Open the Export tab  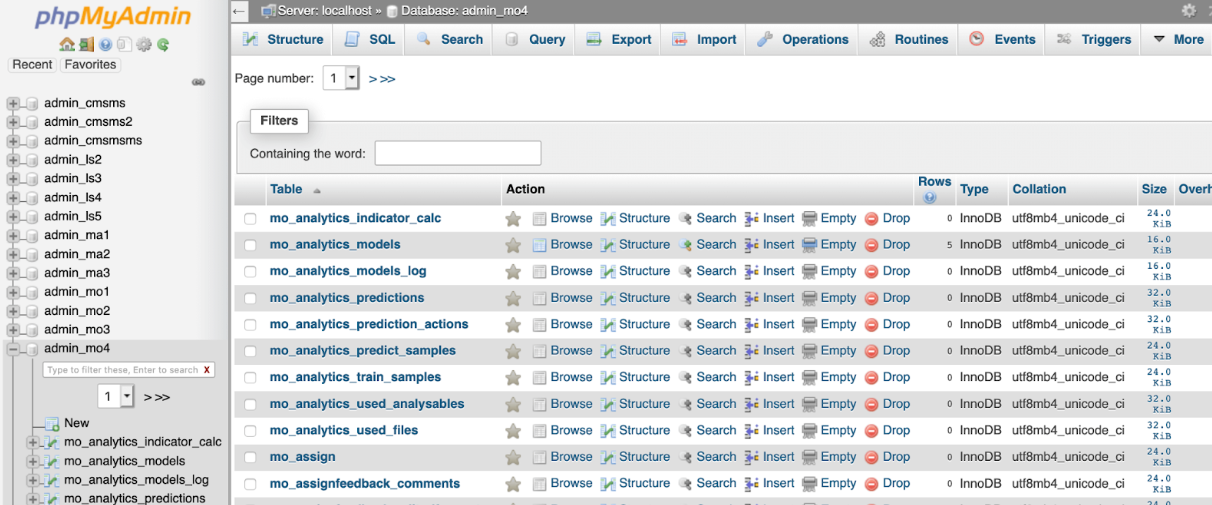[618, 40]
